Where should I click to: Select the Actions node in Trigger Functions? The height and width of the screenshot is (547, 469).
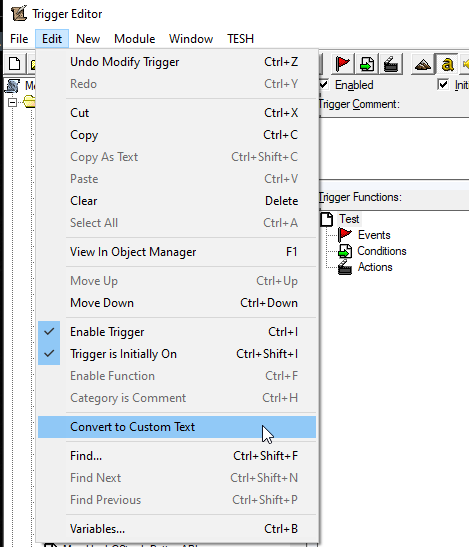[375, 267]
